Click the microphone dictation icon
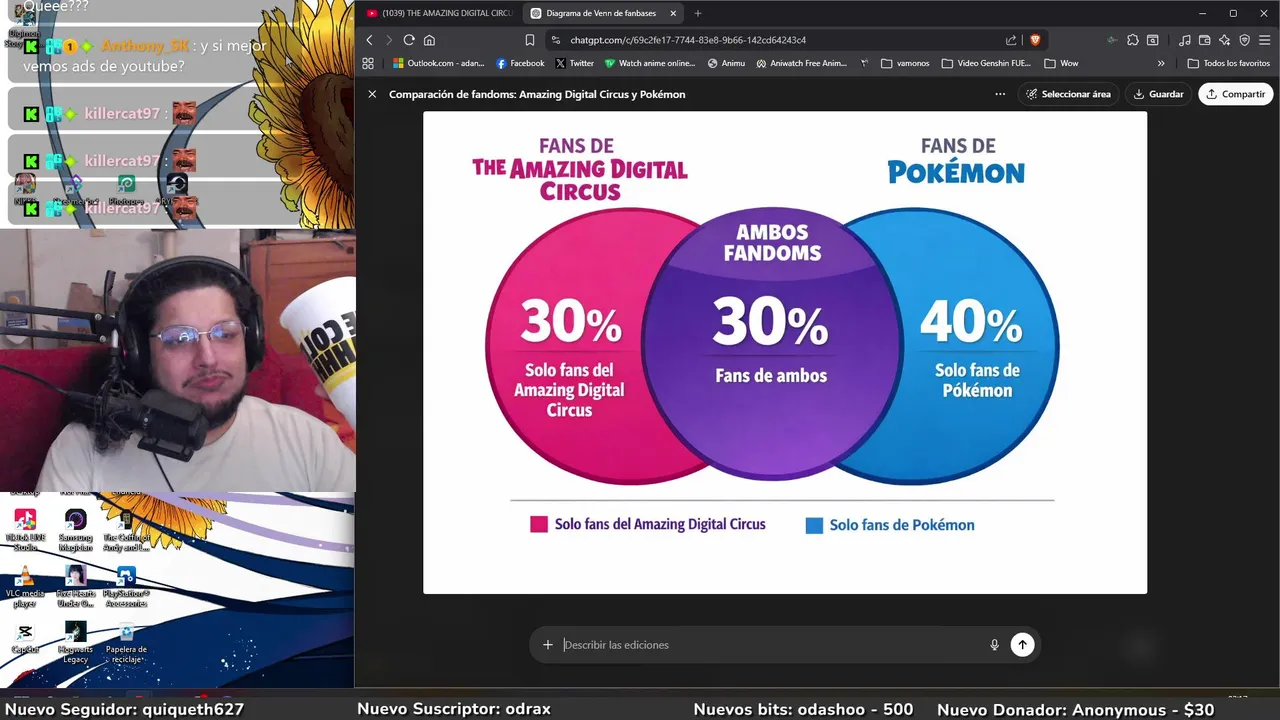This screenshot has width=1280, height=720. [994, 645]
